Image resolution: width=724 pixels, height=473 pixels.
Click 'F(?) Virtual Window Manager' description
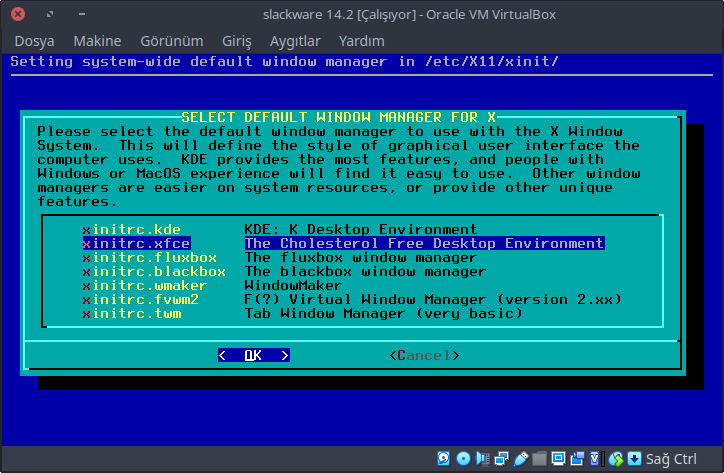[433, 299]
